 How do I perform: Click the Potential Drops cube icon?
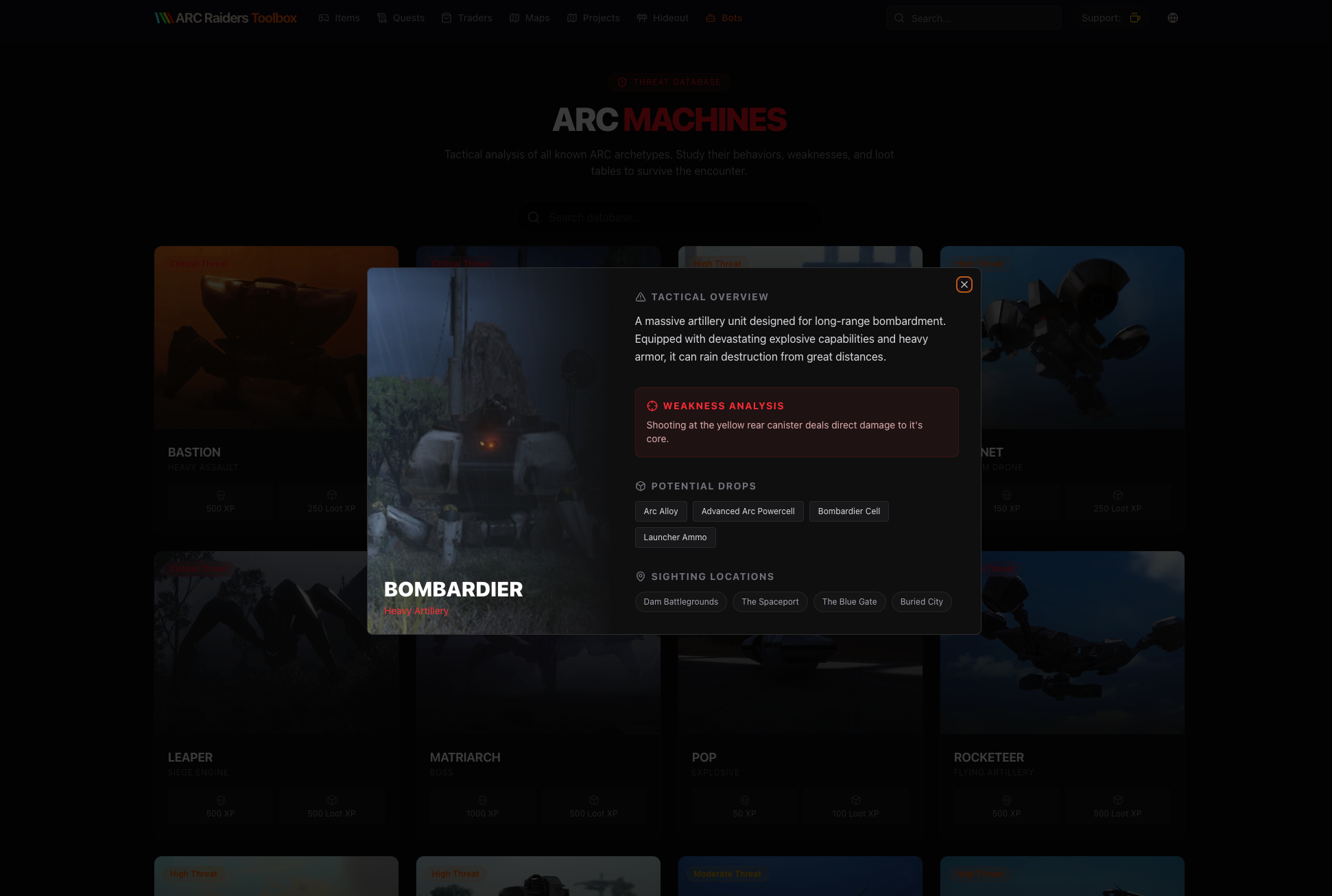click(640, 486)
